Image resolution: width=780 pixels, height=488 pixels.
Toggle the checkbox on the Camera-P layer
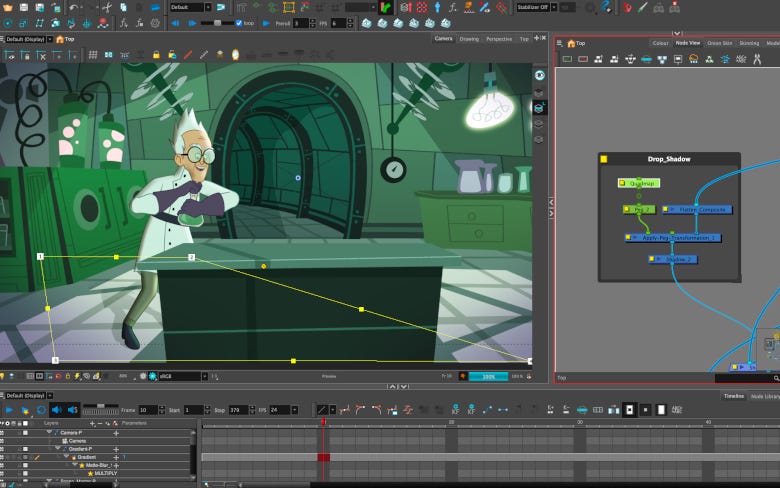(x=25, y=433)
